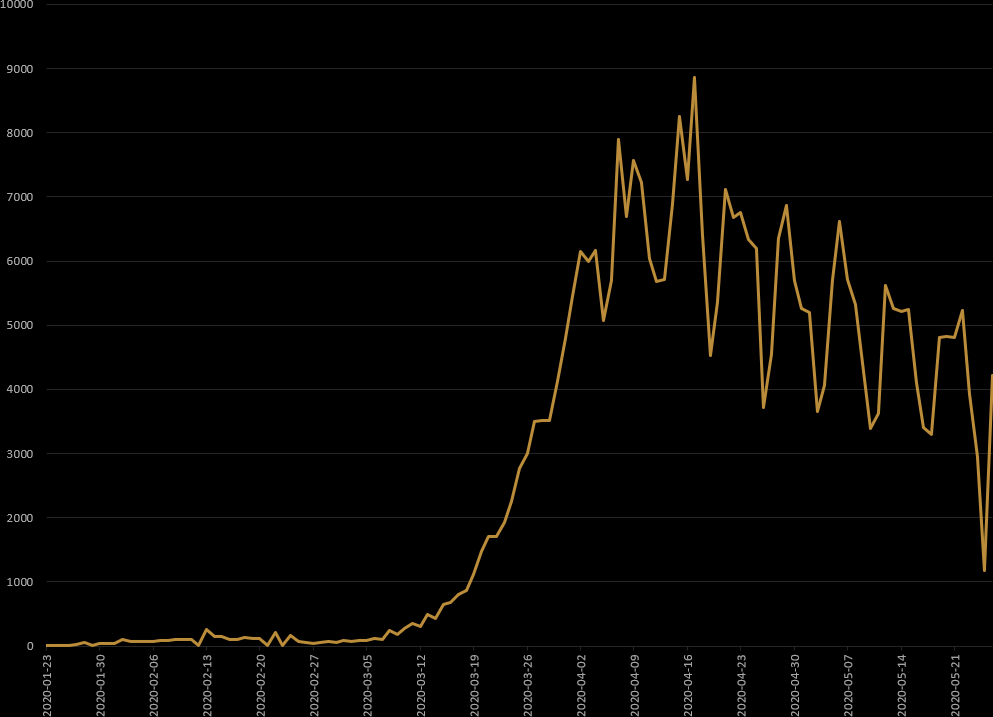
Task: Click the sharp dip near 1000 at chart end
Action: [x=984, y=570]
